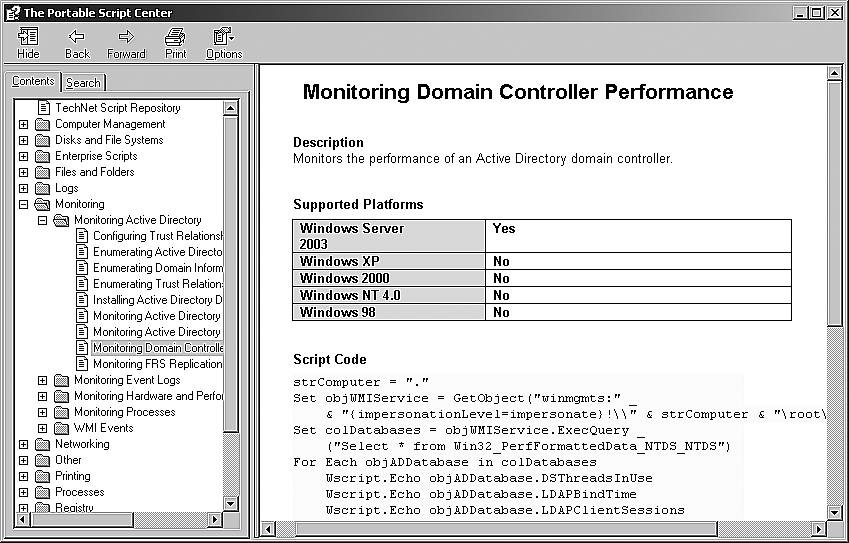Open Configuring Trust Relationships topic

click(157, 236)
